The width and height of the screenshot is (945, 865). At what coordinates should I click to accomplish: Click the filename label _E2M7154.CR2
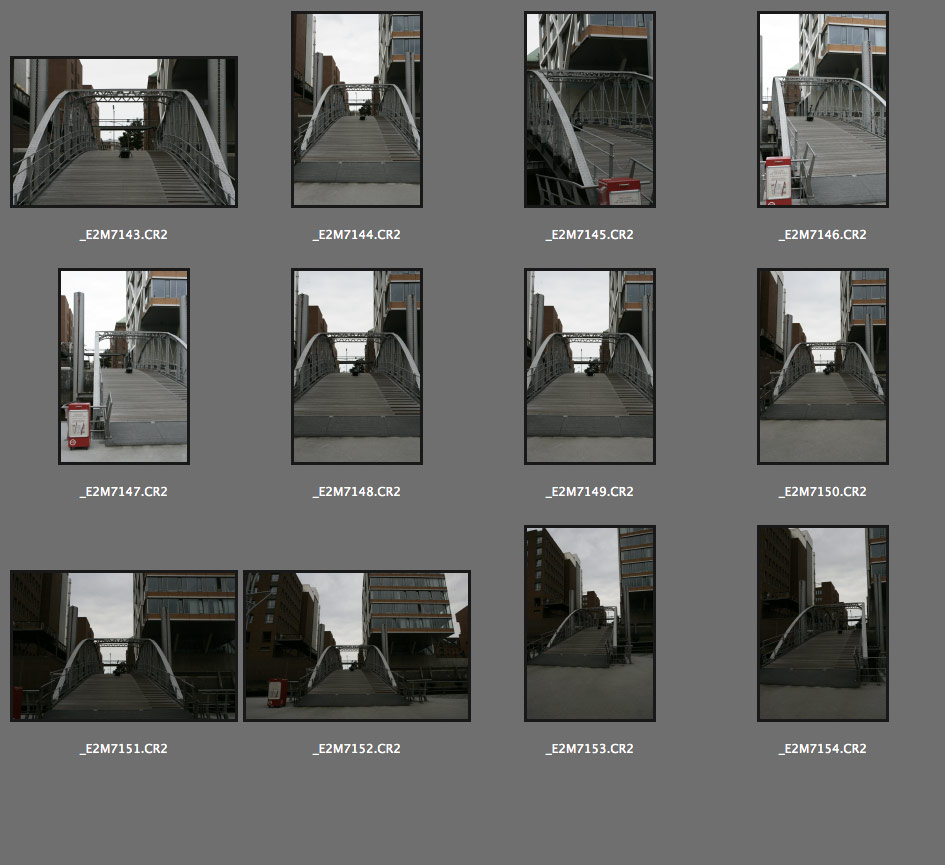(x=823, y=749)
